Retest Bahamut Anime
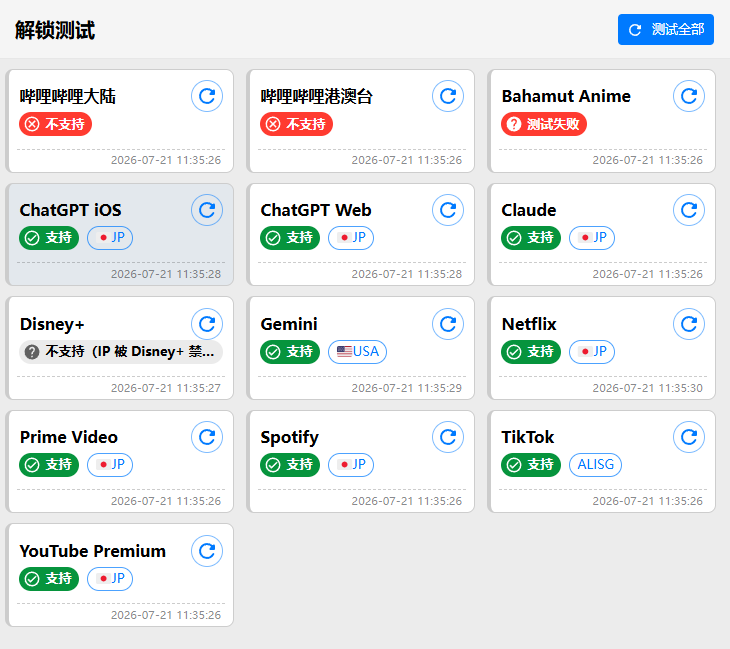Screen dimensions: 730x649 [689, 96]
